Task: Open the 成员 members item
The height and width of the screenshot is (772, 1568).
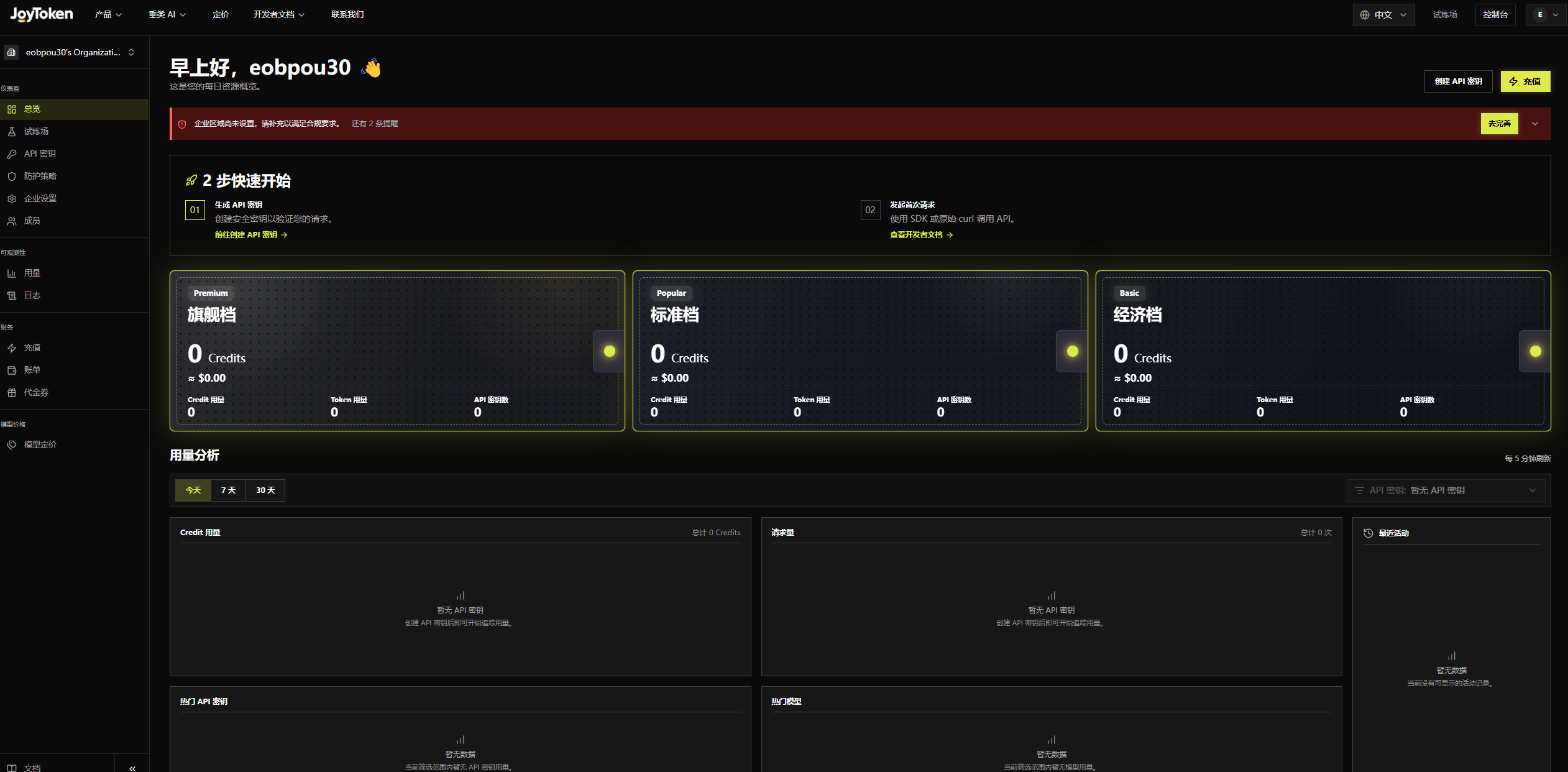Action: [74, 221]
